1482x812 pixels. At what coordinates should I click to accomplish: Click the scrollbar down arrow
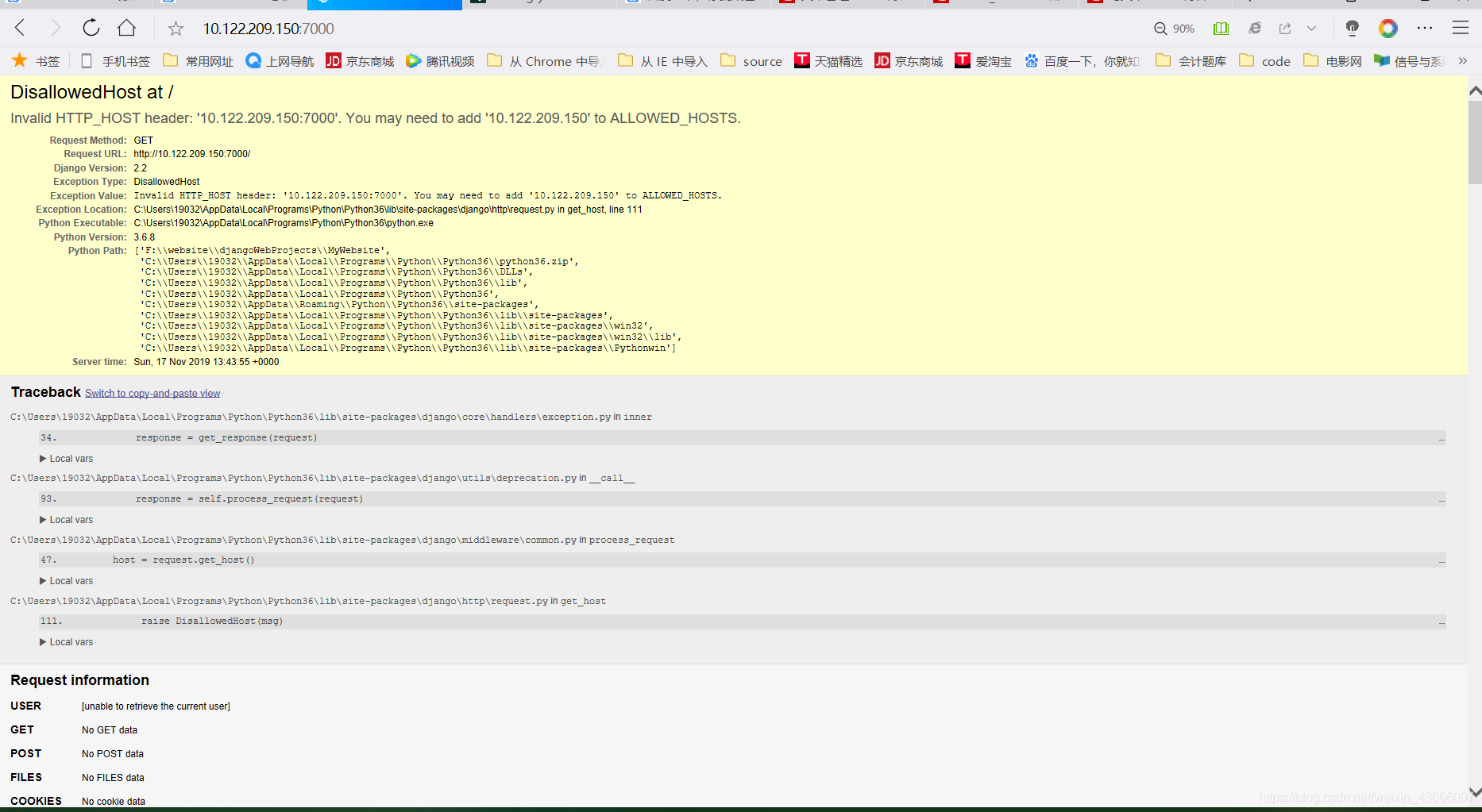click(1475, 792)
